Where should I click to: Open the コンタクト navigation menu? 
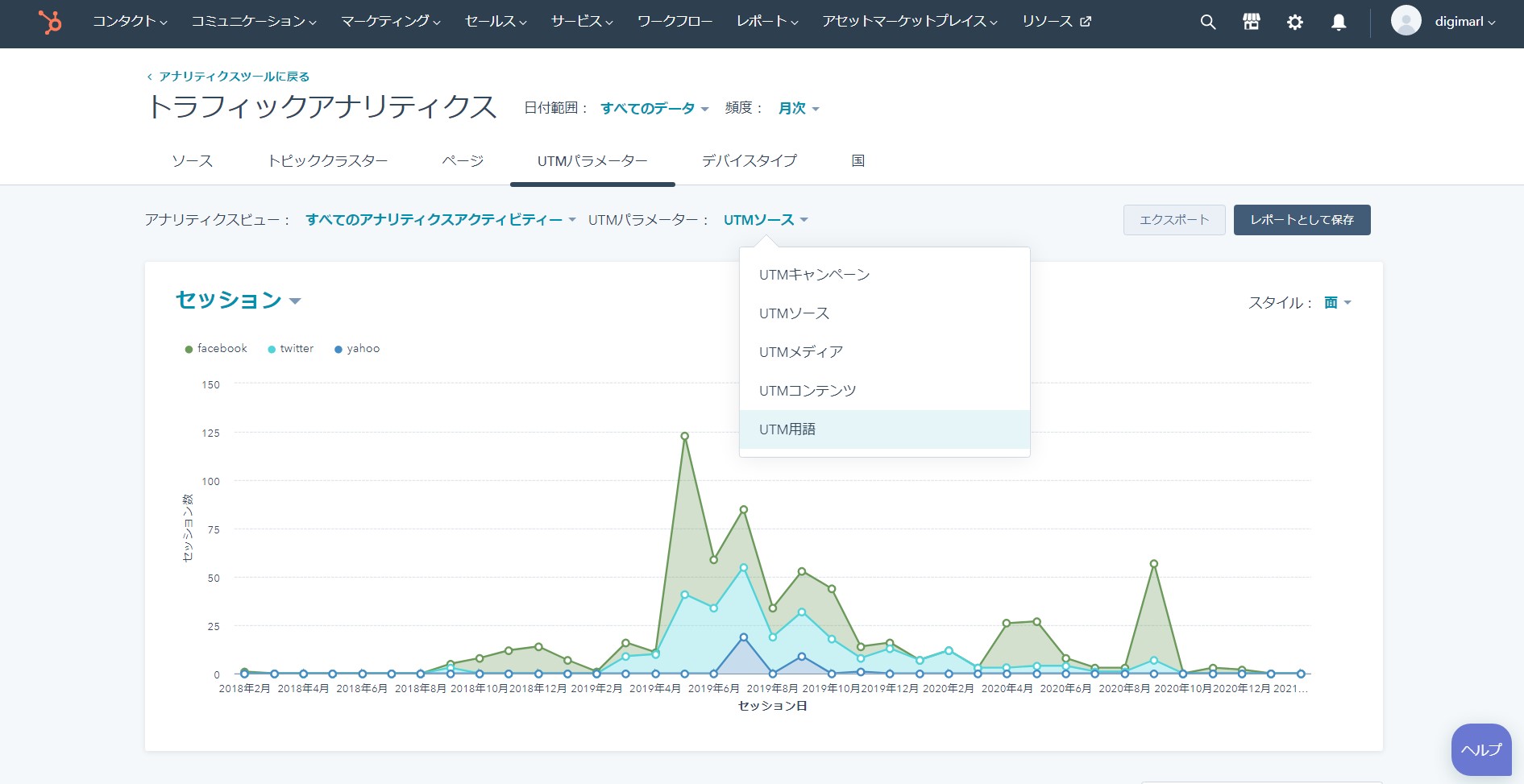[130, 22]
